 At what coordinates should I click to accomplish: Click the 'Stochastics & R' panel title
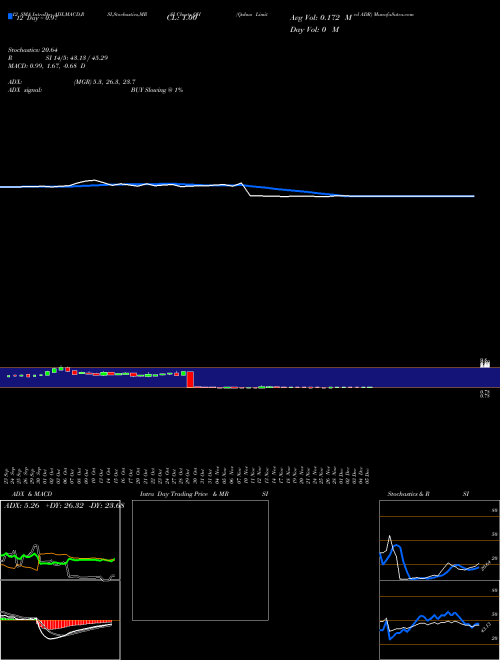[x=409, y=494]
